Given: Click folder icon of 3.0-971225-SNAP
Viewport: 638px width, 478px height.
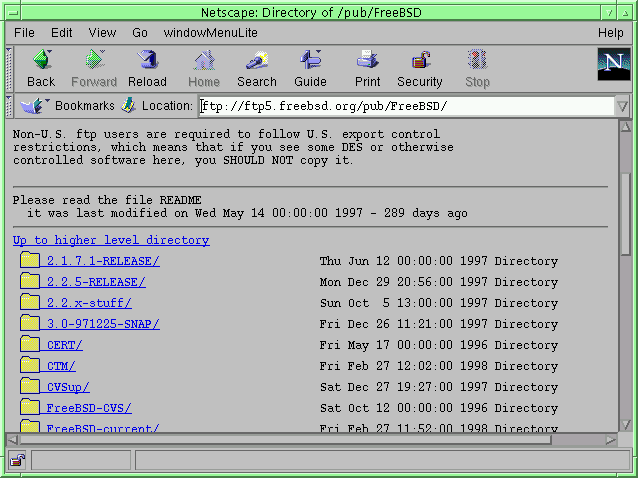Looking at the screenshot, I should (x=30, y=323).
